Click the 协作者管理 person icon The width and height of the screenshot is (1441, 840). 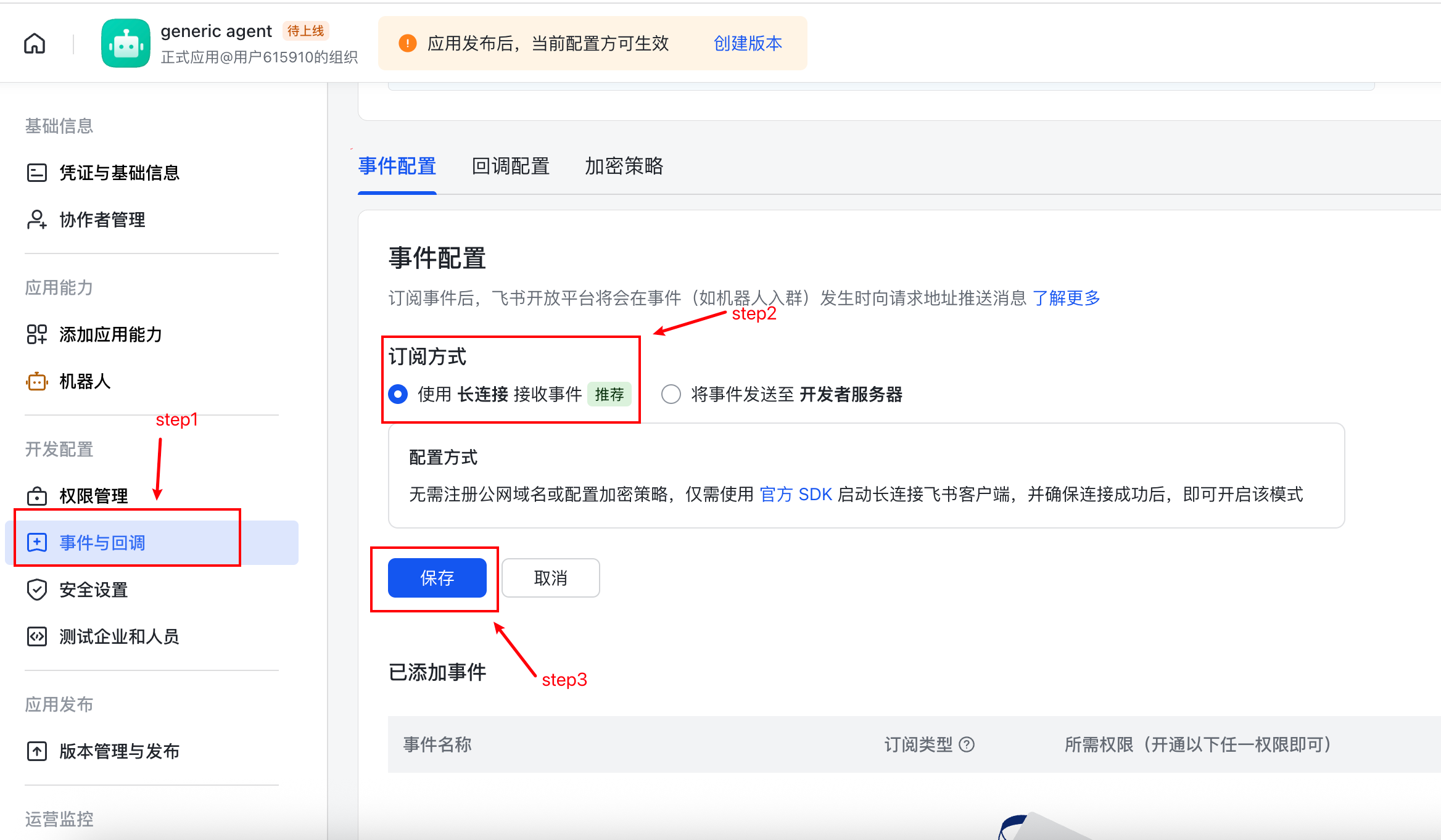click(x=37, y=220)
